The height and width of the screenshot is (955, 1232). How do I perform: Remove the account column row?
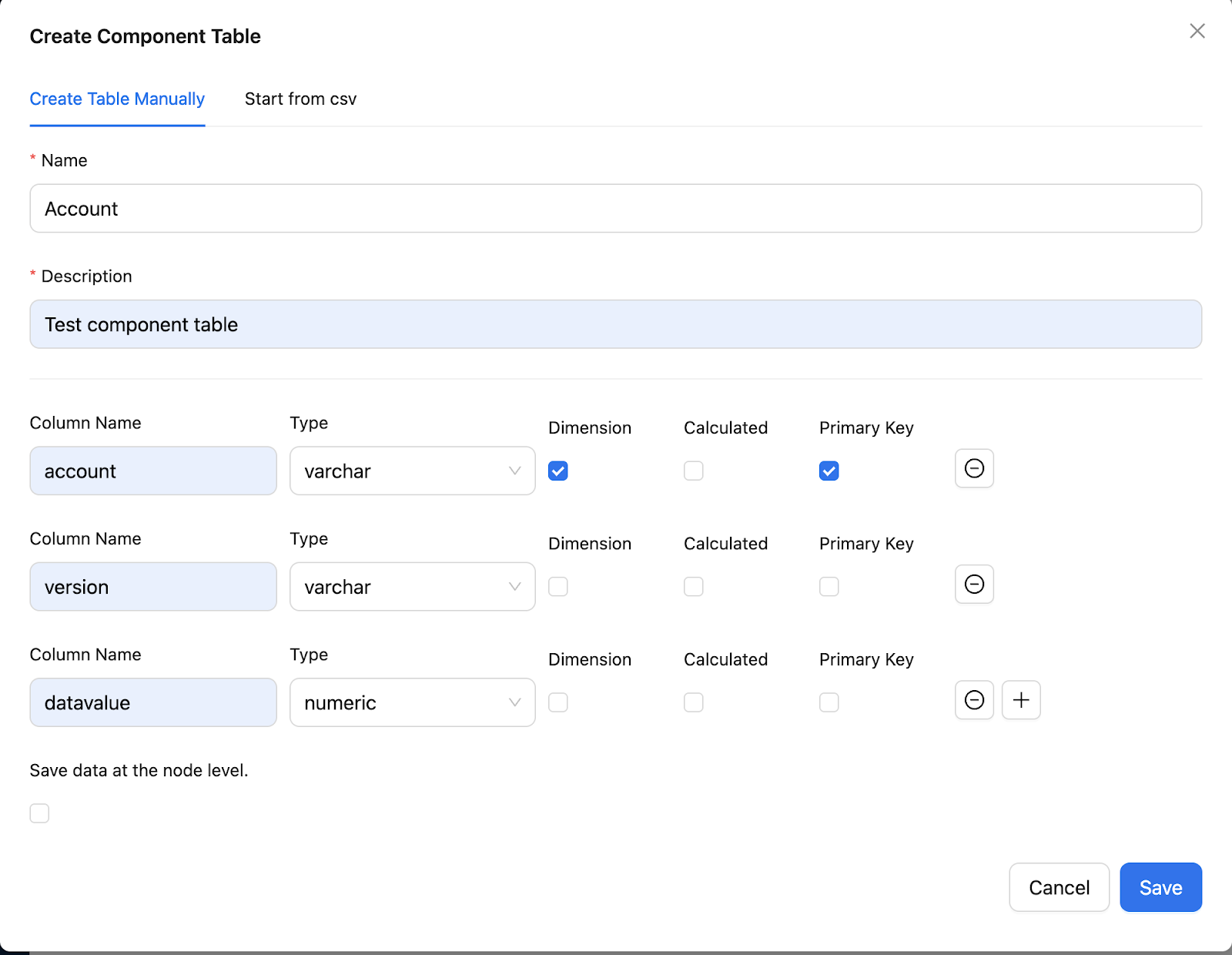(974, 468)
